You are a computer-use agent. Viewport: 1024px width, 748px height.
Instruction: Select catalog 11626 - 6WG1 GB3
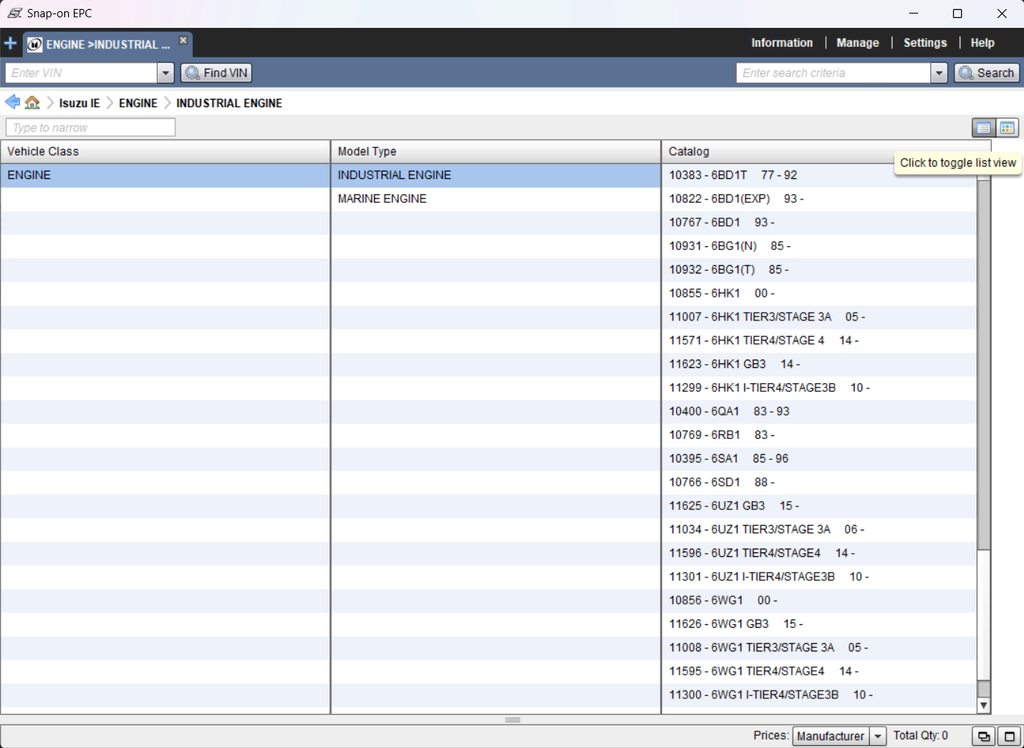point(819,624)
